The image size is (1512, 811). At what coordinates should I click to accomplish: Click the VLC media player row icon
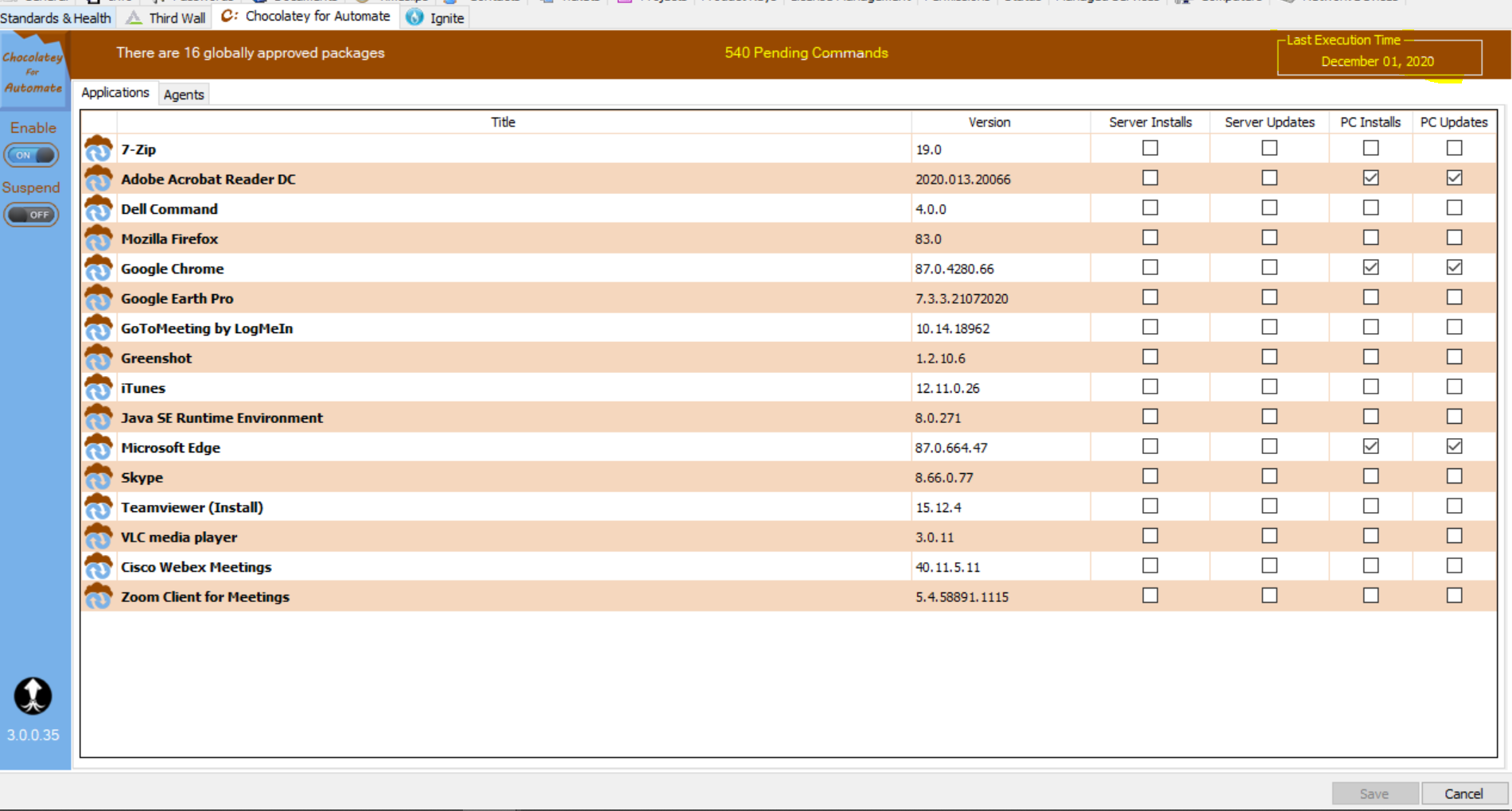99,537
